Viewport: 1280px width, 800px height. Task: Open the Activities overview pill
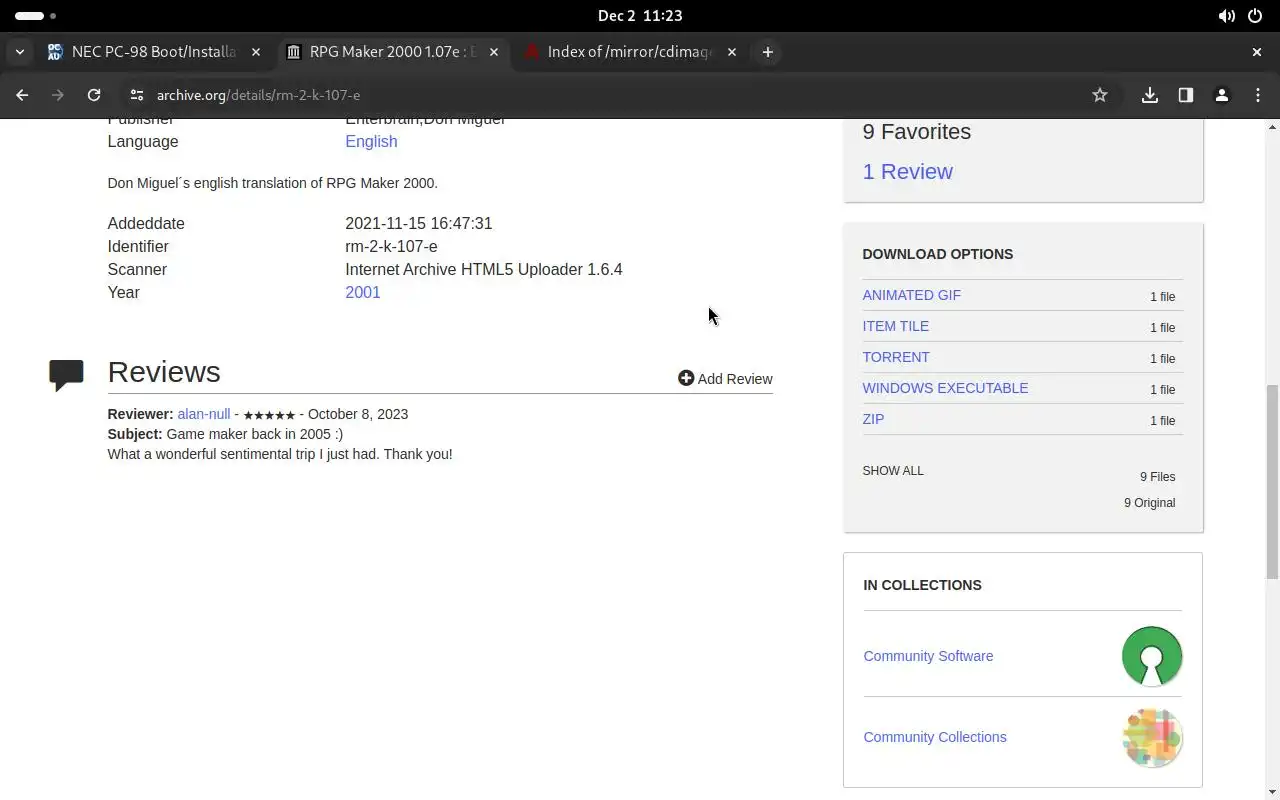[x=36, y=16]
